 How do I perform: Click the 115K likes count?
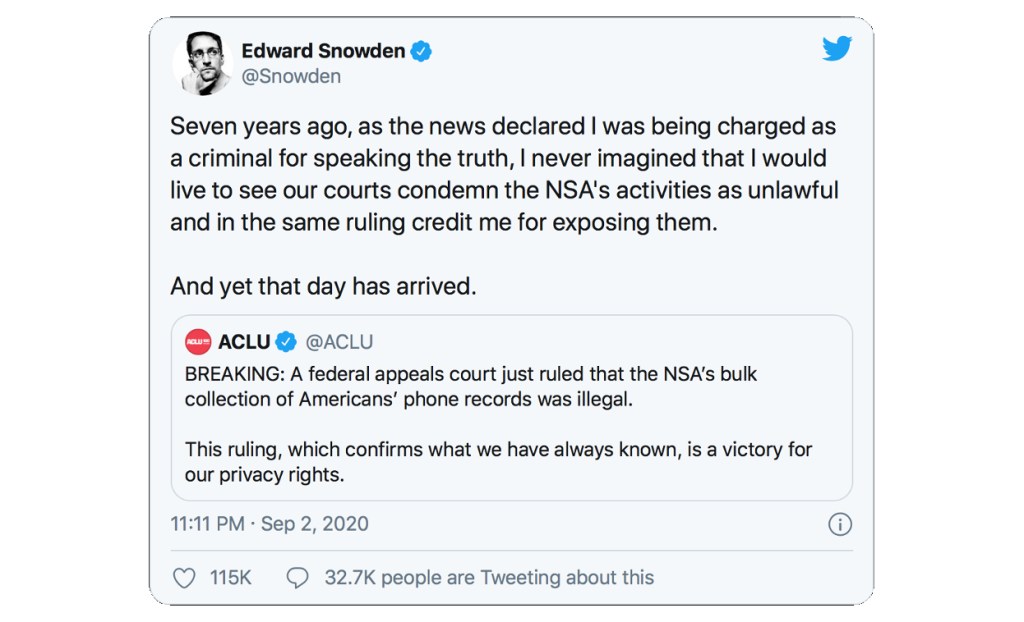tap(230, 578)
